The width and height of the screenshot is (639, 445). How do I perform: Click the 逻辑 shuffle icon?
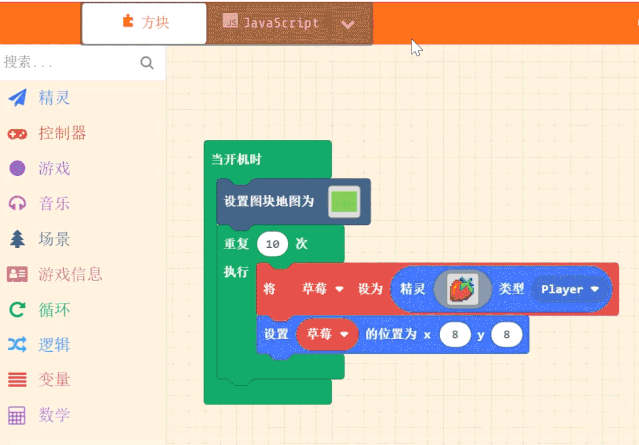pyautogui.click(x=17, y=345)
